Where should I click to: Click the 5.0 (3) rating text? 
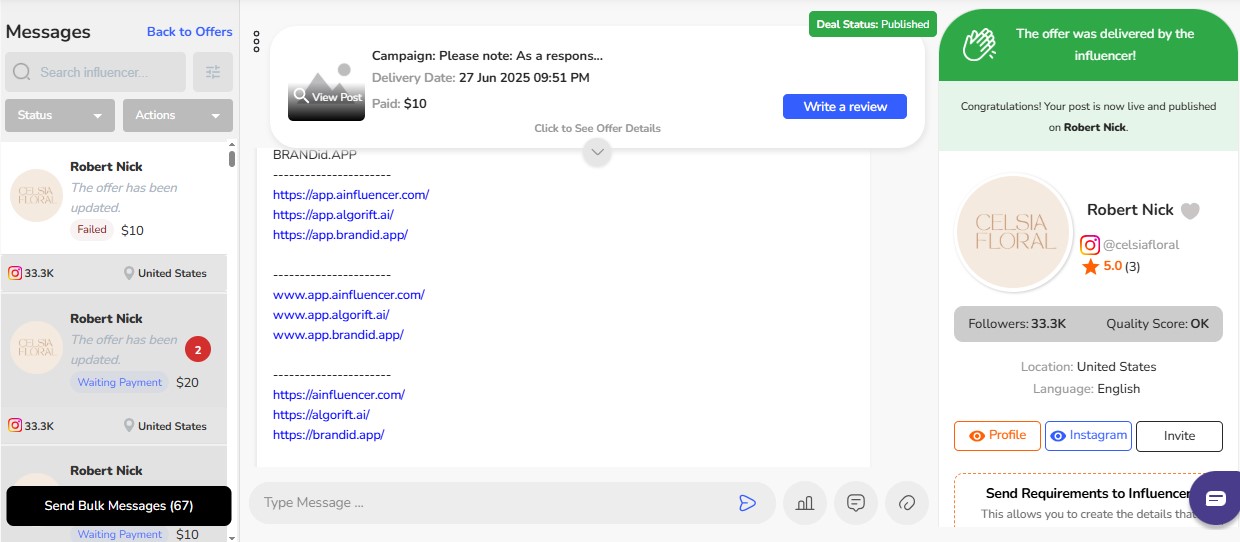tap(1122, 267)
